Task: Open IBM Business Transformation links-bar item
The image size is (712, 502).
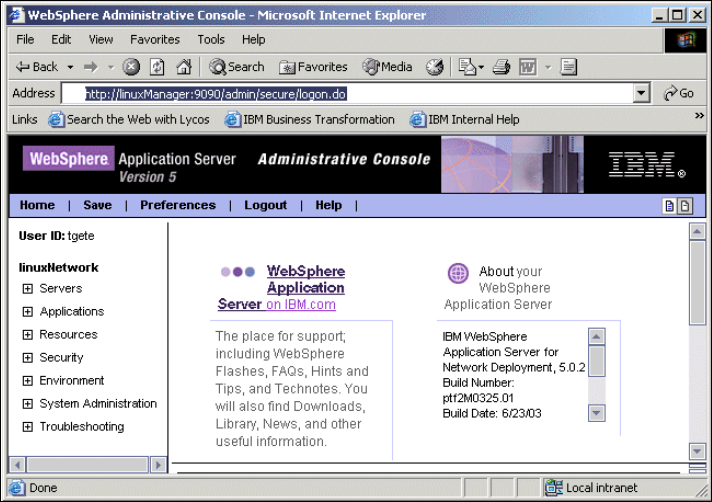Action: [310, 119]
